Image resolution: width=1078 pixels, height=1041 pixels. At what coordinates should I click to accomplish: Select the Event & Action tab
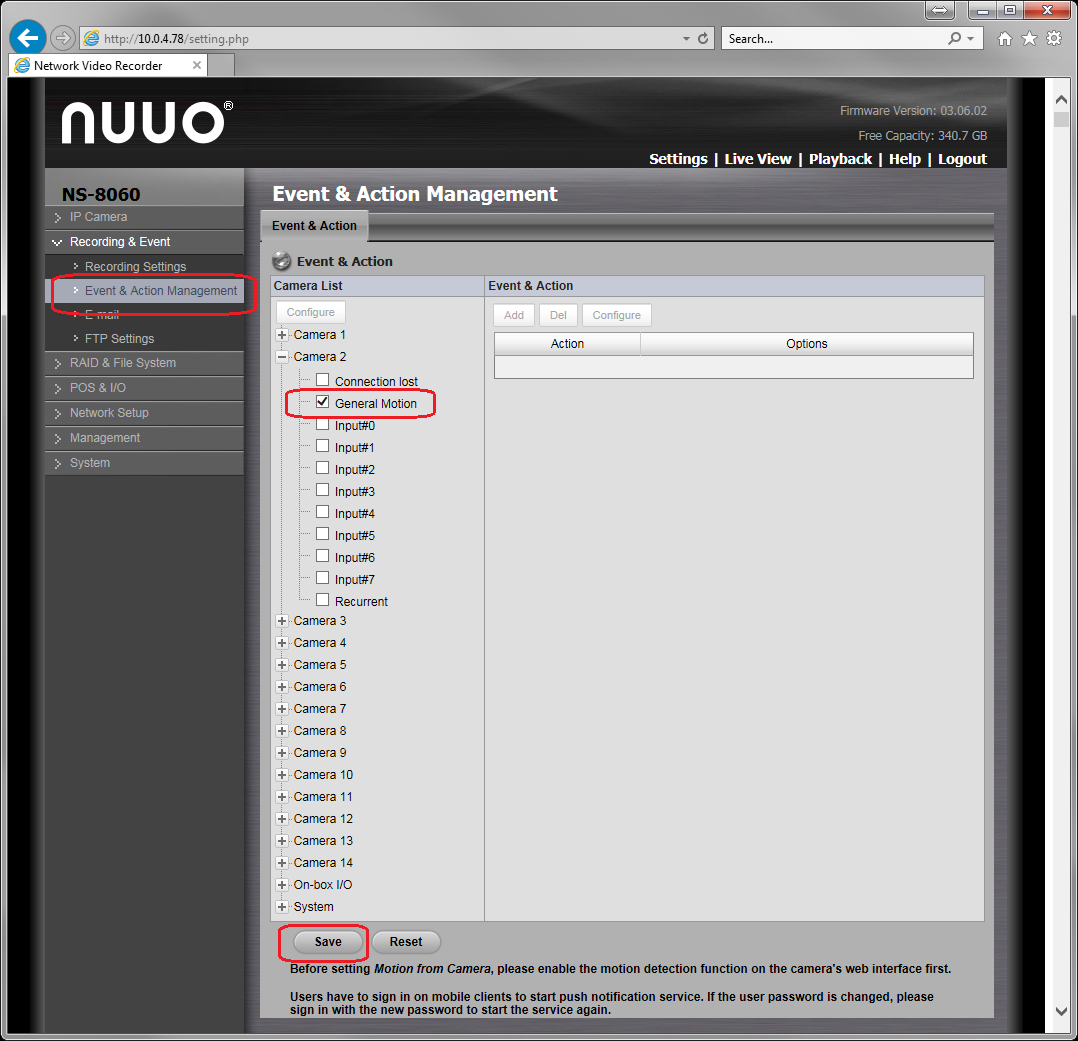(x=314, y=226)
